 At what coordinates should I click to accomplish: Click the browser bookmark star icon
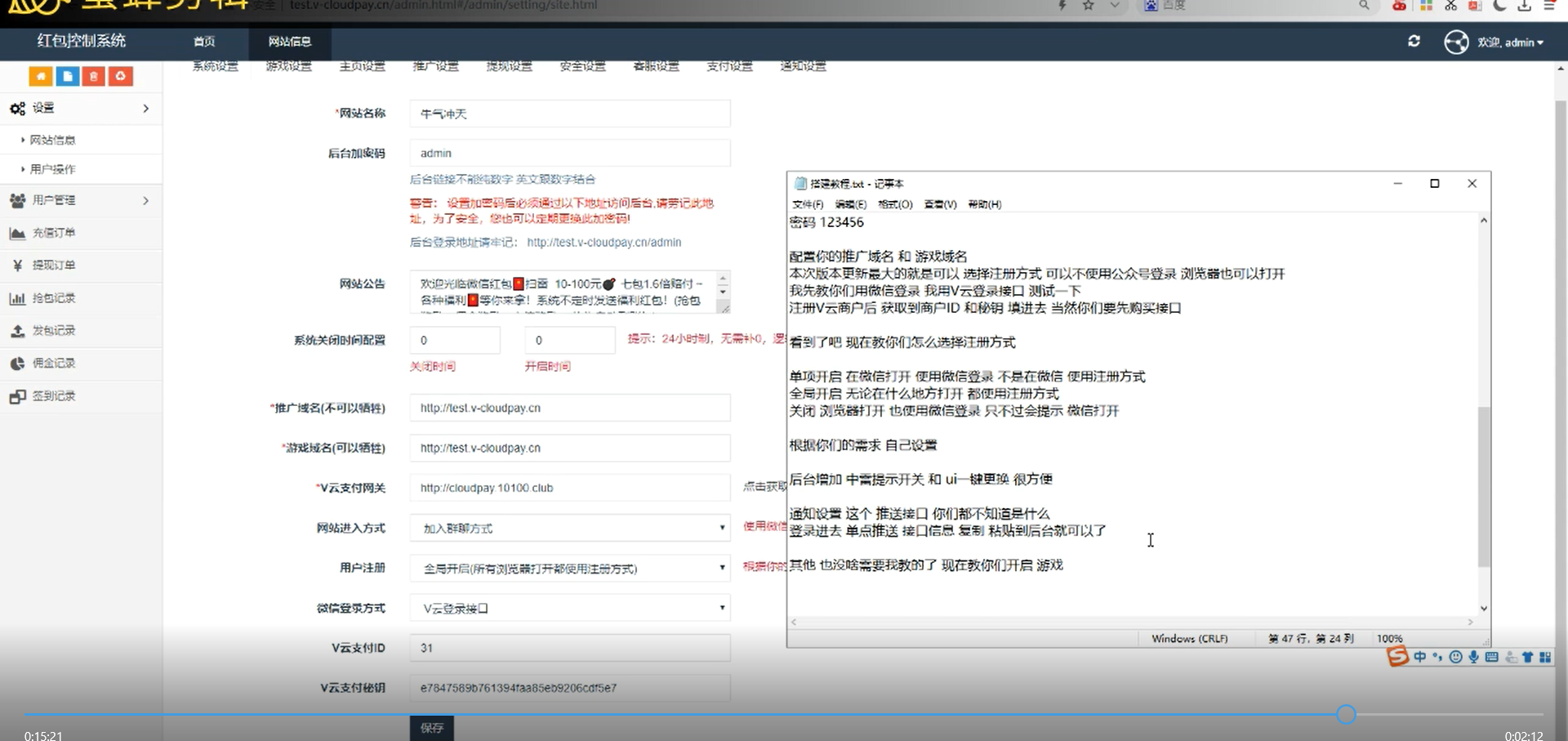point(1088,5)
